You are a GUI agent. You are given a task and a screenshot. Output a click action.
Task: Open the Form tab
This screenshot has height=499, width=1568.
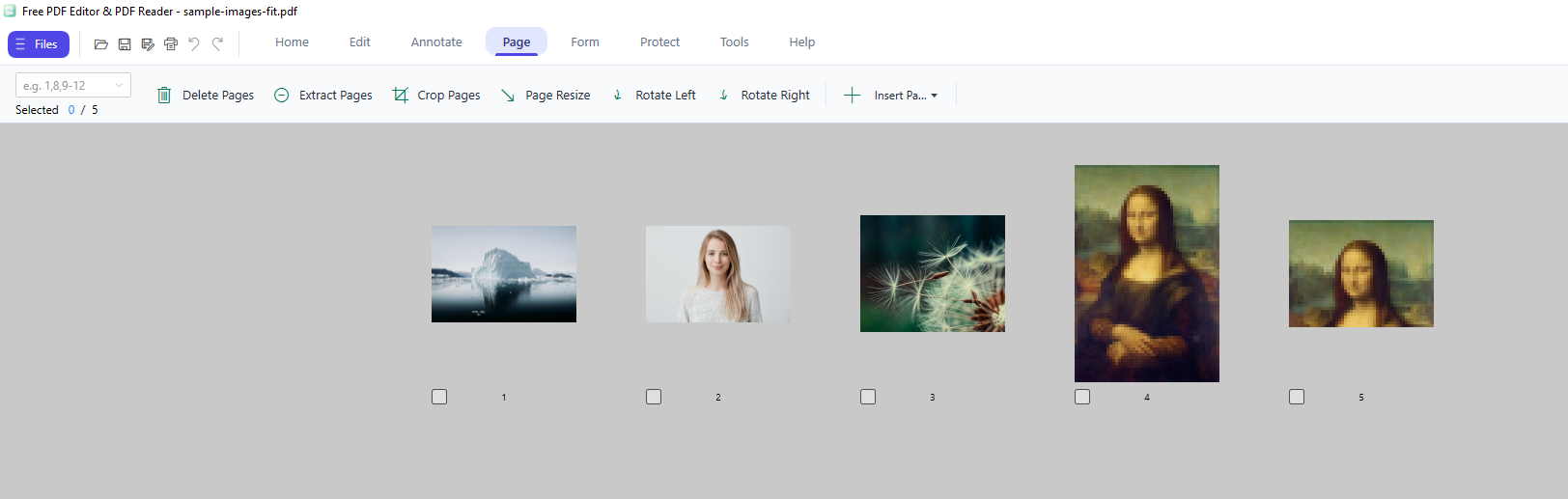coord(585,42)
